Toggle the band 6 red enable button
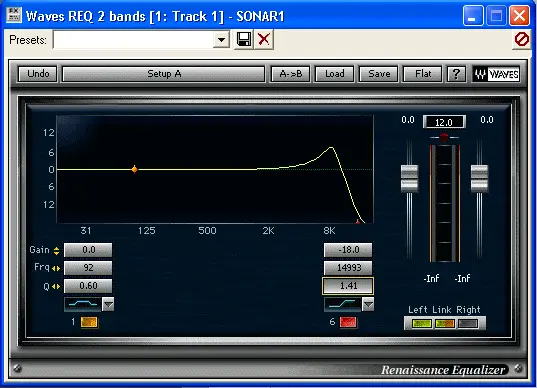This screenshot has width=537, height=388. pos(348,322)
